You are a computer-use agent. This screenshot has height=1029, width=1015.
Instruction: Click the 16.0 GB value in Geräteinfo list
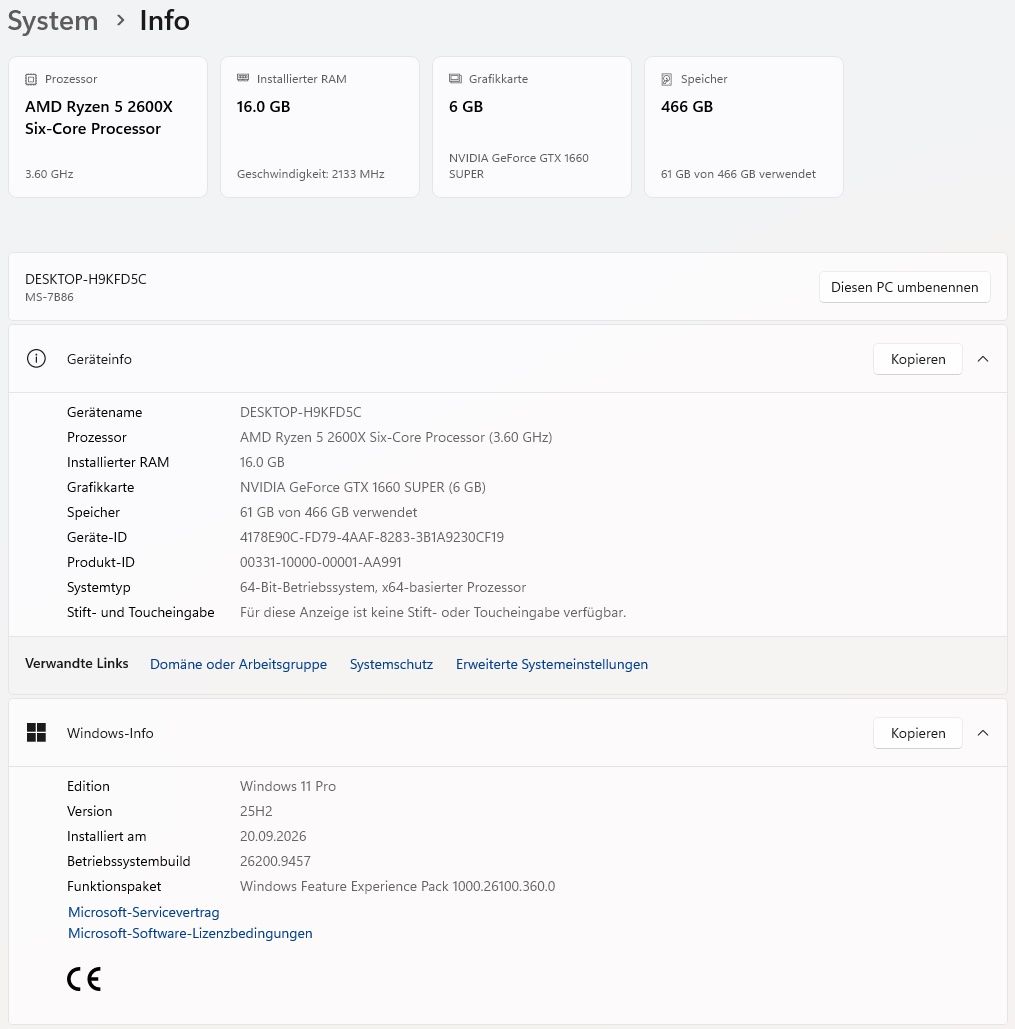(x=262, y=462)
